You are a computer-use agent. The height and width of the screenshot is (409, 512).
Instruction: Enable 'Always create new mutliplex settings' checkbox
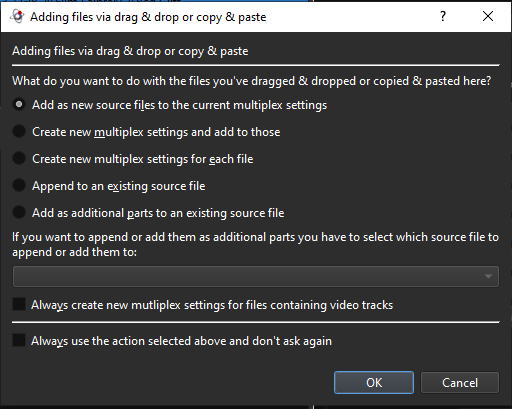(x=19, y=304)
